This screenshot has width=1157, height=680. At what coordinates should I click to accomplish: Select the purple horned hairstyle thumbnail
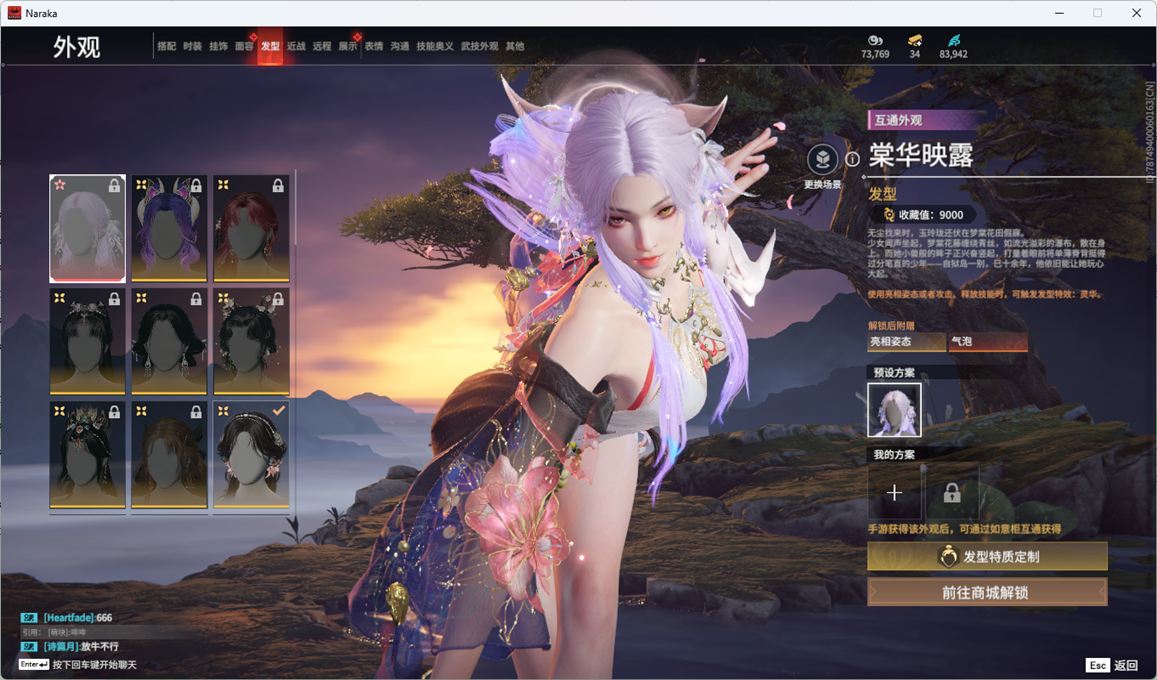point(170,228)
